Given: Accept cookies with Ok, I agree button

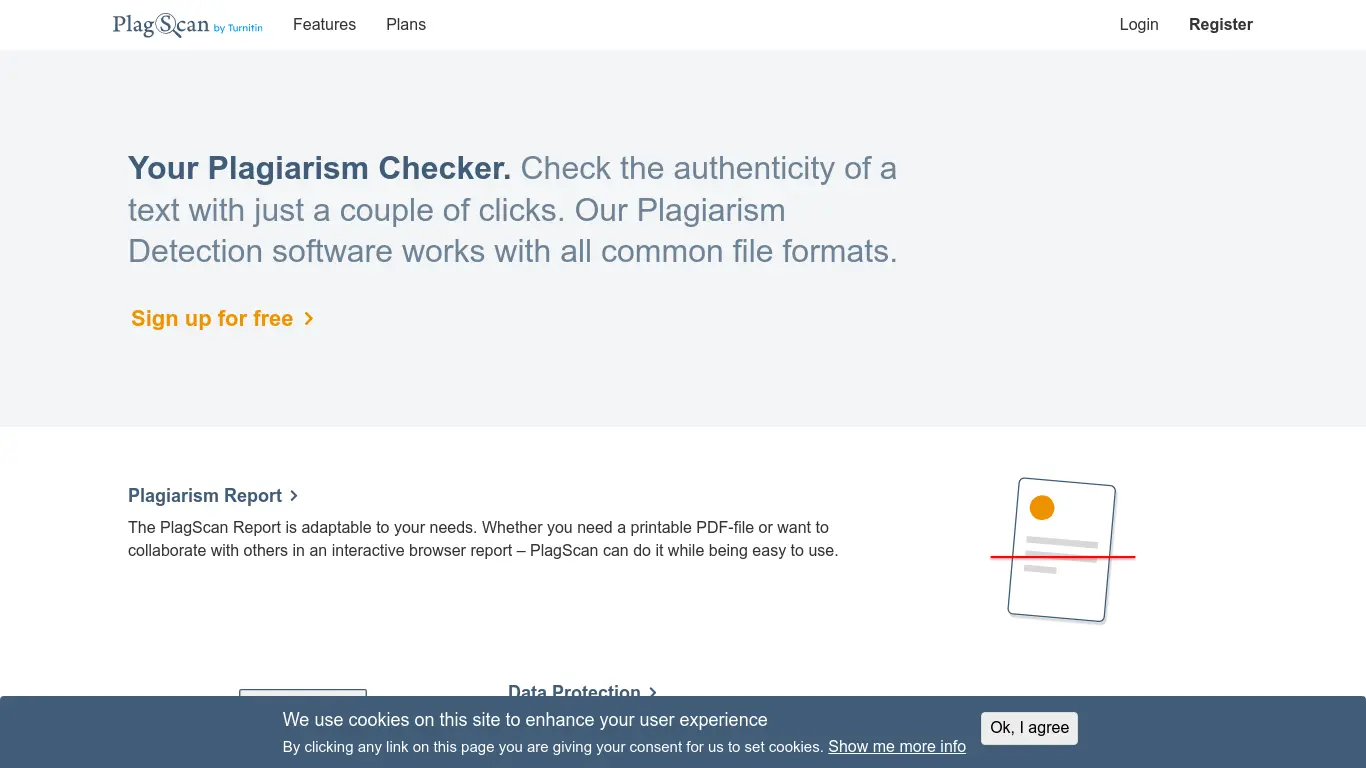Looking at the screenshot, I should point(1029,728).
